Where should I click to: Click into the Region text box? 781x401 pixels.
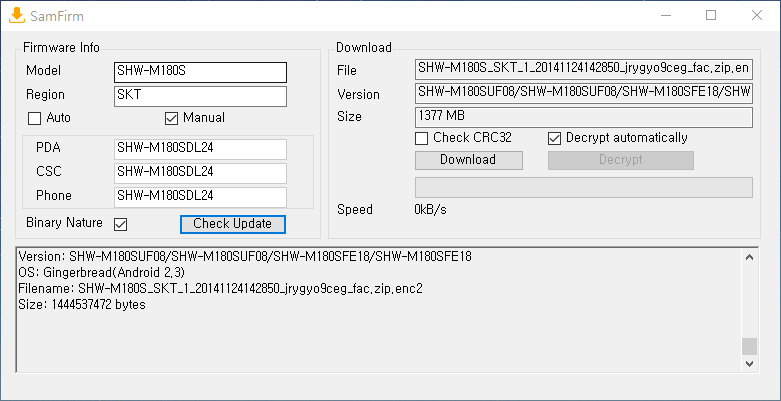coord(201,96)
